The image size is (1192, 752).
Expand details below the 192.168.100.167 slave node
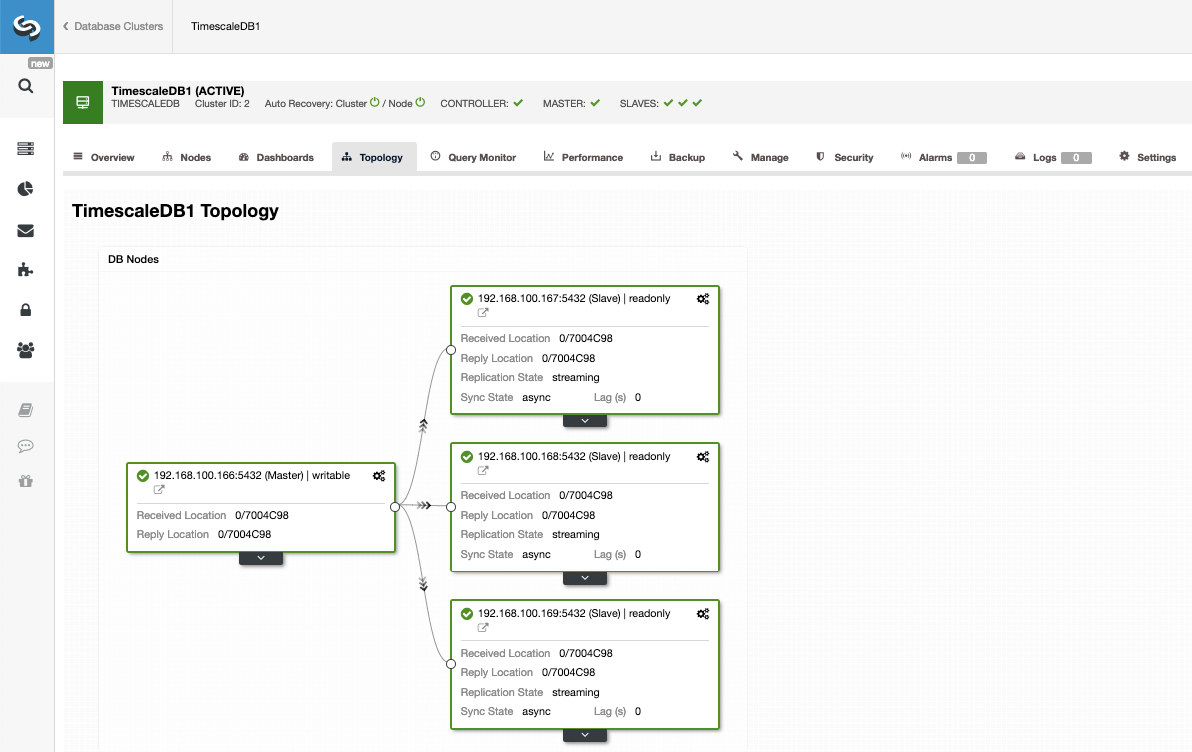tap(585, 420)
